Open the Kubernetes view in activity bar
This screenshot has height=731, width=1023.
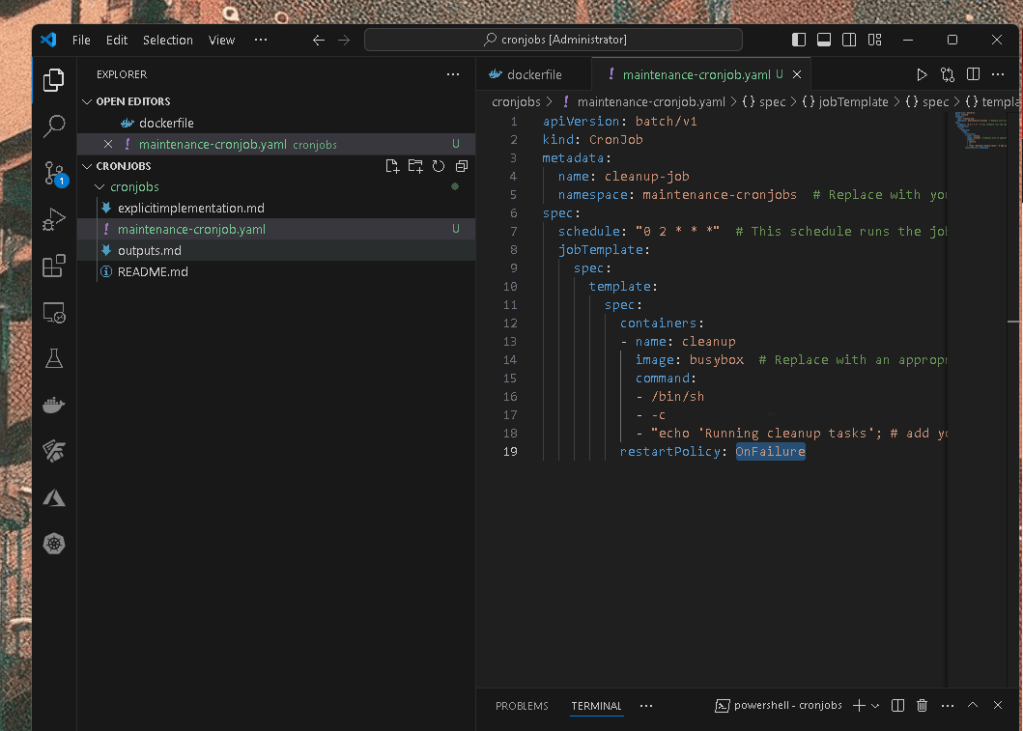click(53, 544)
